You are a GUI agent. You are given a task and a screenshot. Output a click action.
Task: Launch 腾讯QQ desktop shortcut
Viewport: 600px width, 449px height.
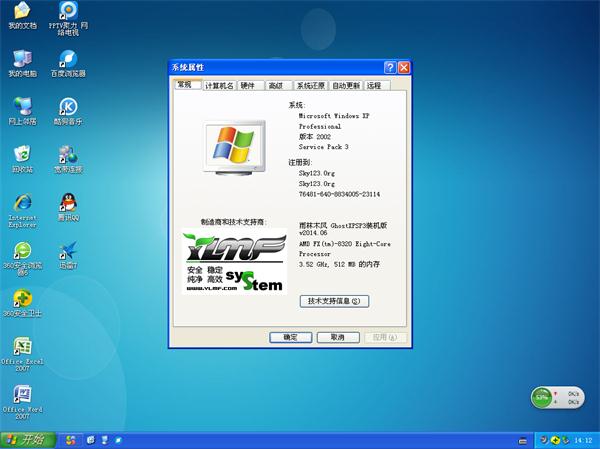point(68,202)
